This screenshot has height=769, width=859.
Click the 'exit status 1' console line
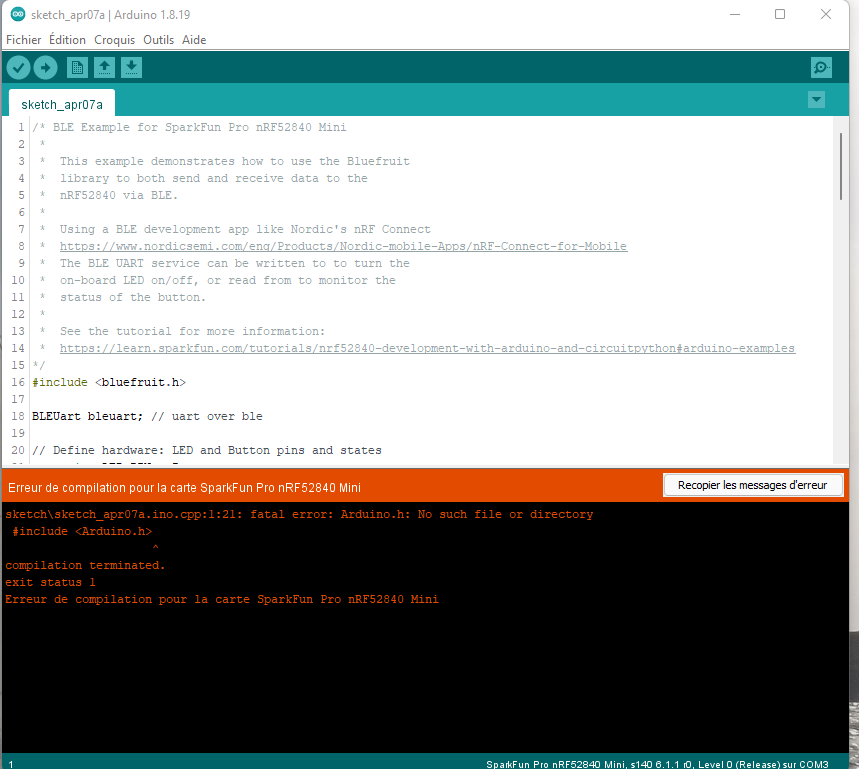tap(50, 582)
